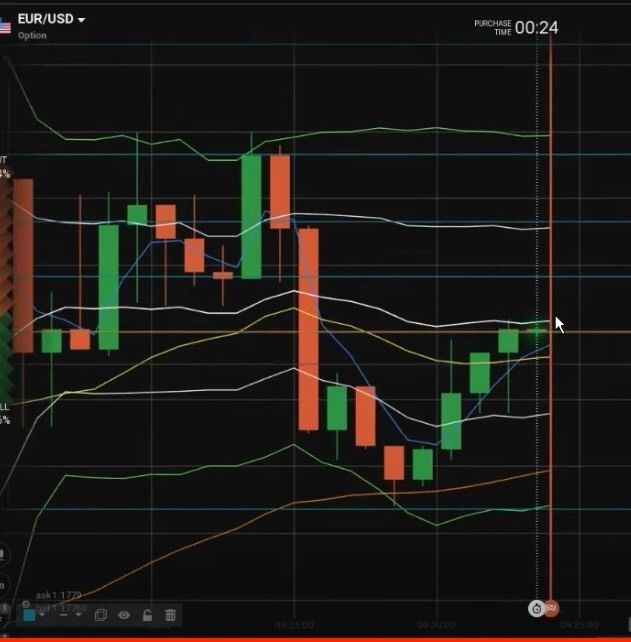
Task: Click the ask 1.1779 price label
Action: pos(59,595)
